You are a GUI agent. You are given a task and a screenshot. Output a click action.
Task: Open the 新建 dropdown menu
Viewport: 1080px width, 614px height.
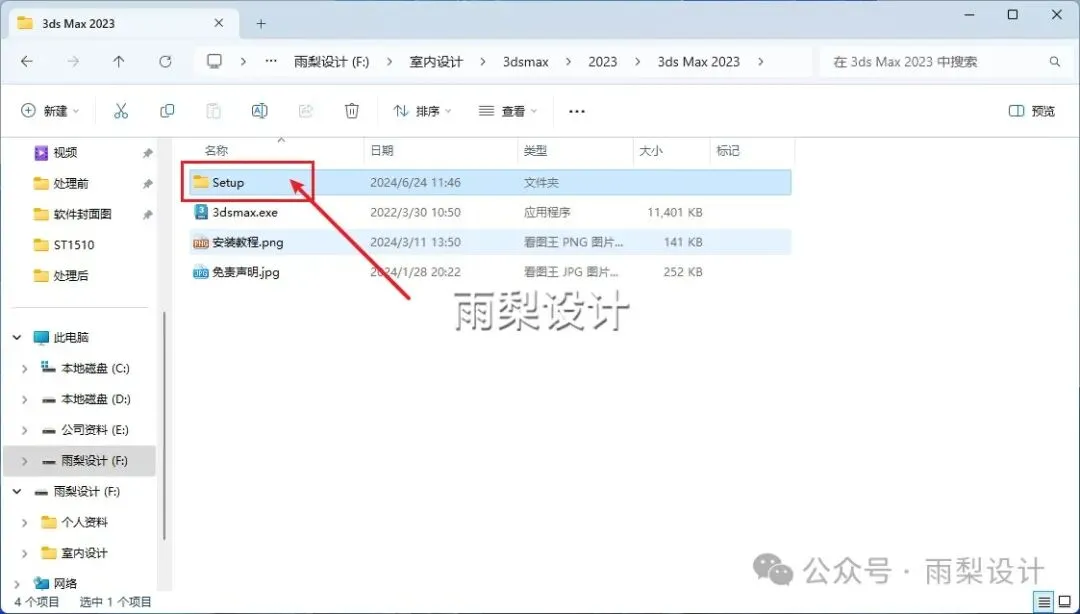click(50, 111)
